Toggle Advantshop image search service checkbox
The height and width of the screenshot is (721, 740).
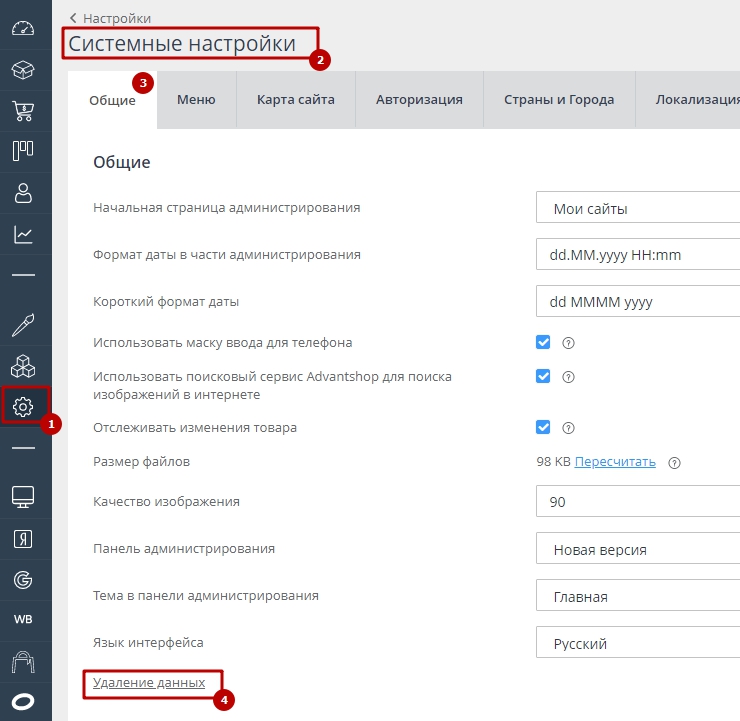point(543,377)
